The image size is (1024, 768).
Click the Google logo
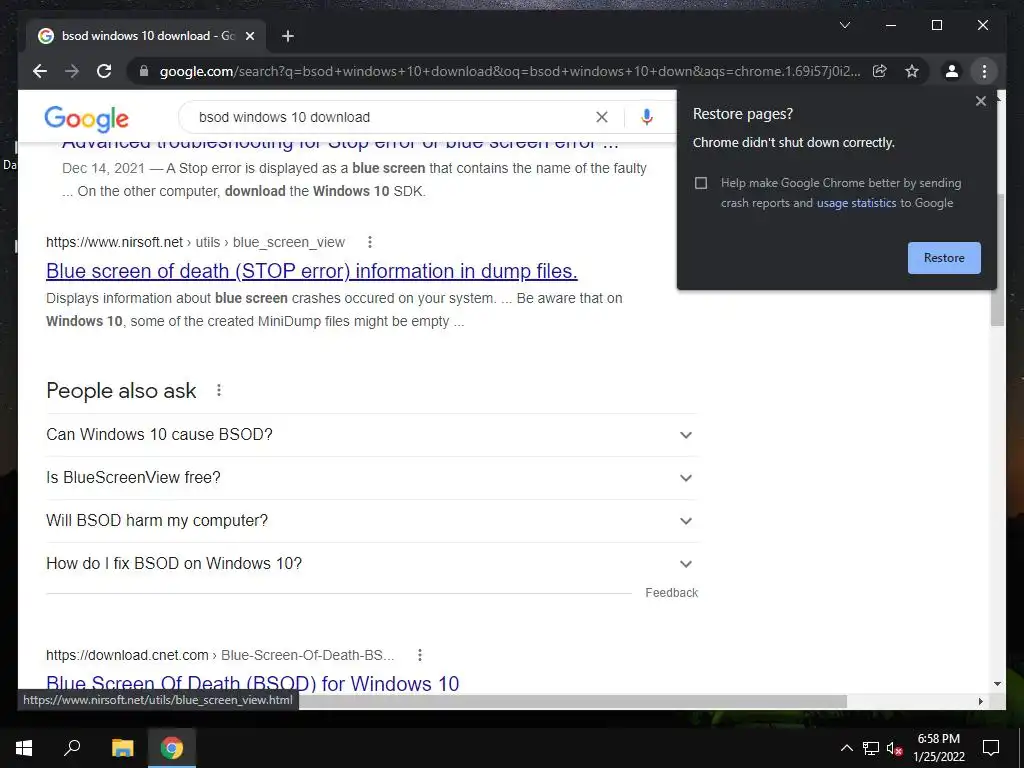point(86,119)
